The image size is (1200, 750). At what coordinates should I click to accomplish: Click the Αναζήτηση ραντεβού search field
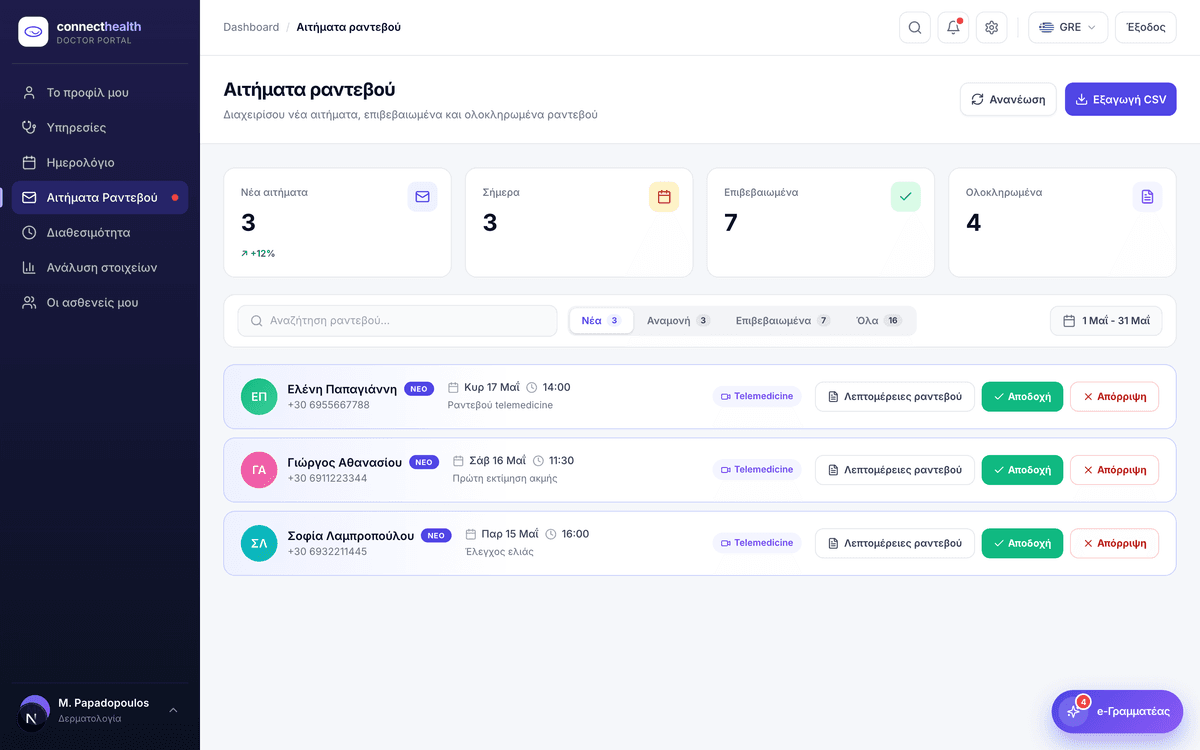pyautogui.click(x=397, y=321)
